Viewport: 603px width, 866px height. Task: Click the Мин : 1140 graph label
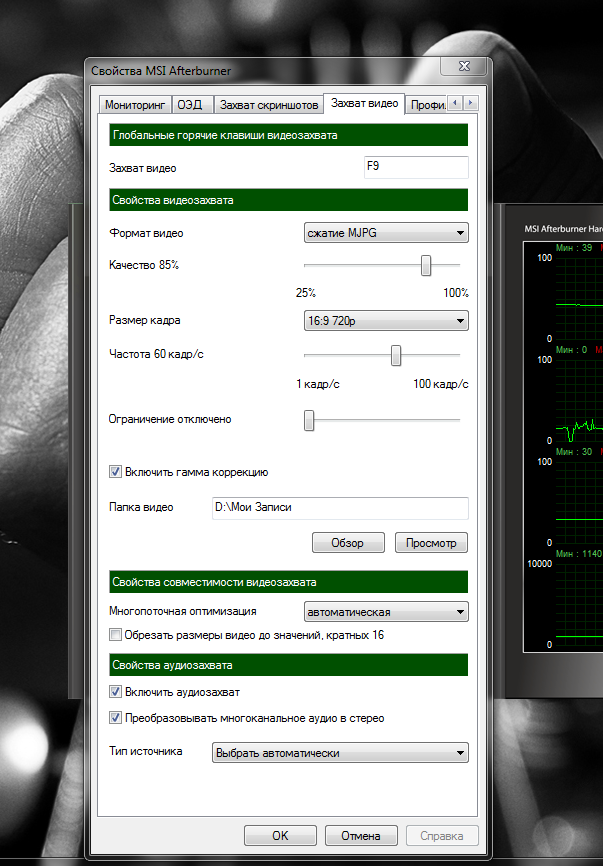point(579,553)
